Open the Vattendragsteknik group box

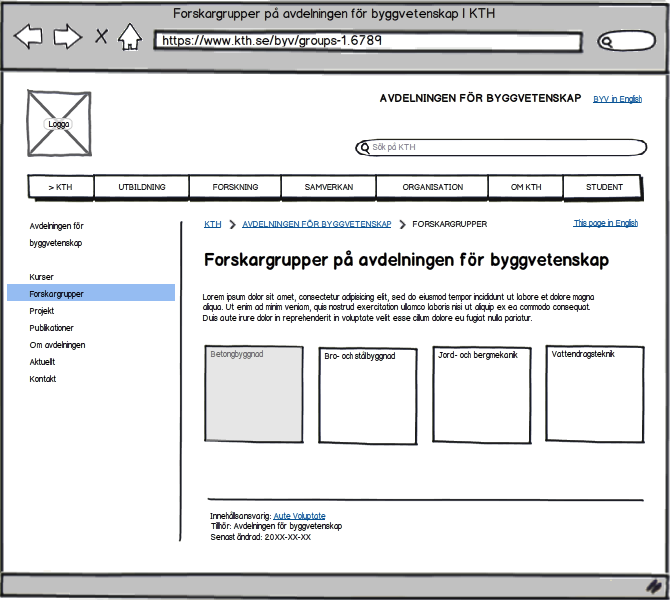click(595, 394)
